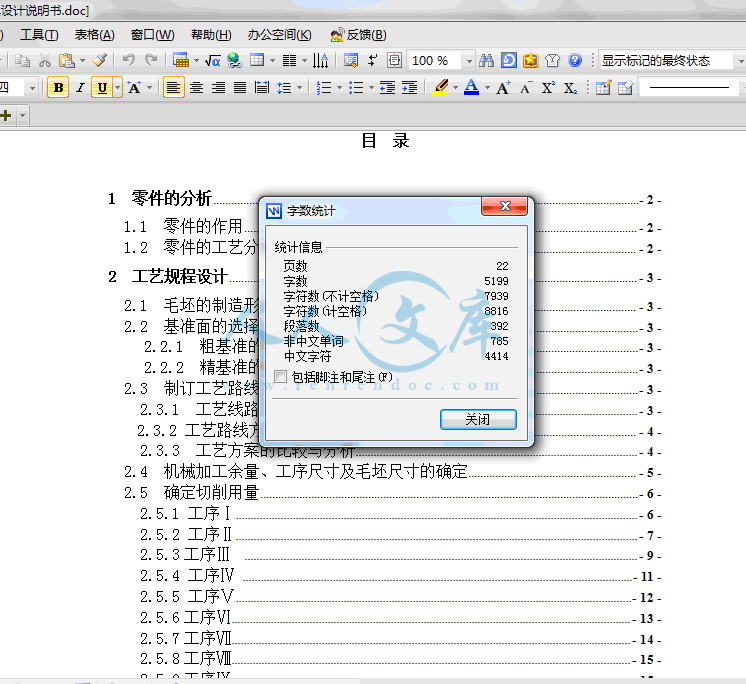Click the line style selector box
This screenshot has width=746, height=684.
[x=689, y=88]
